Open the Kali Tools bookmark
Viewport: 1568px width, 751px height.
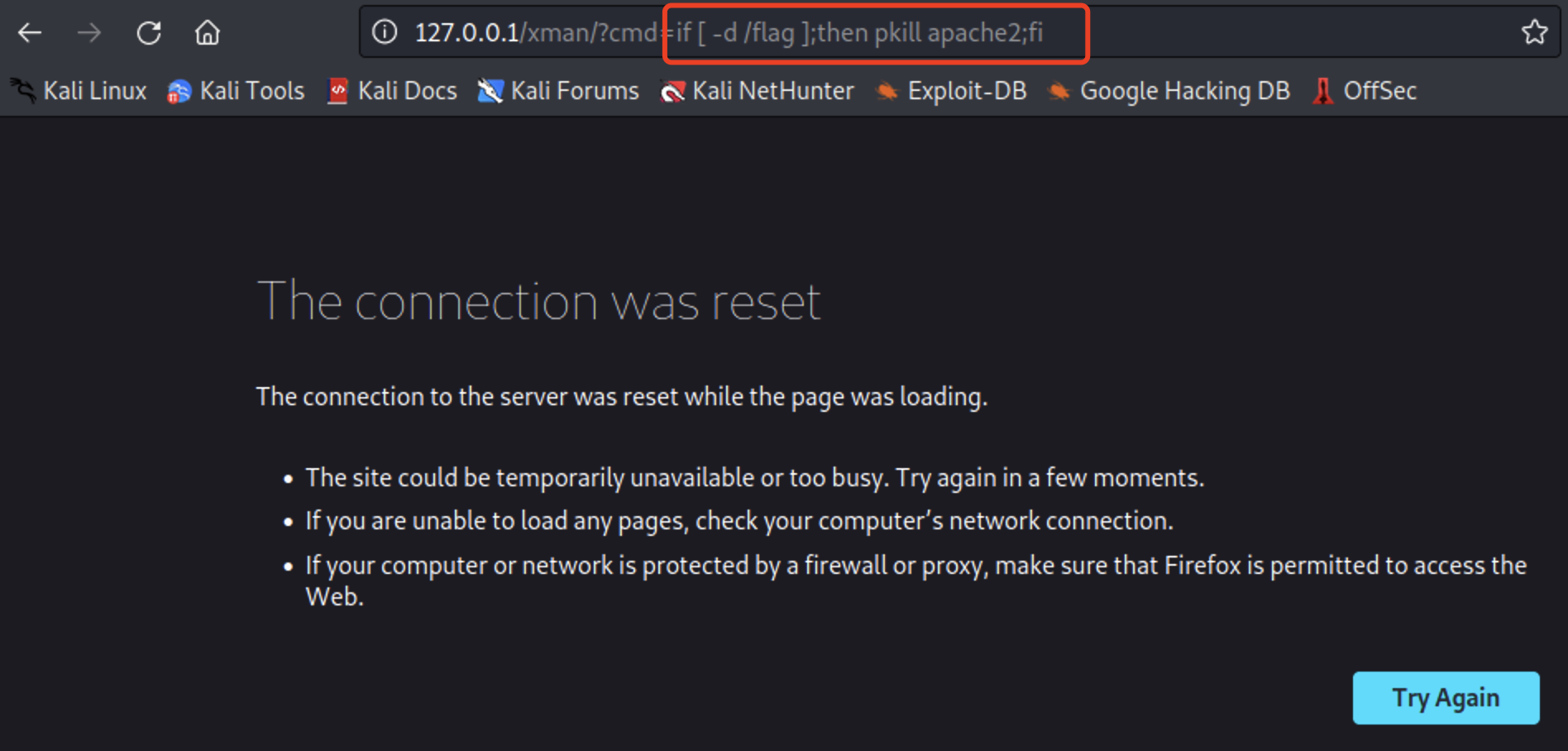tap(237, 91)
